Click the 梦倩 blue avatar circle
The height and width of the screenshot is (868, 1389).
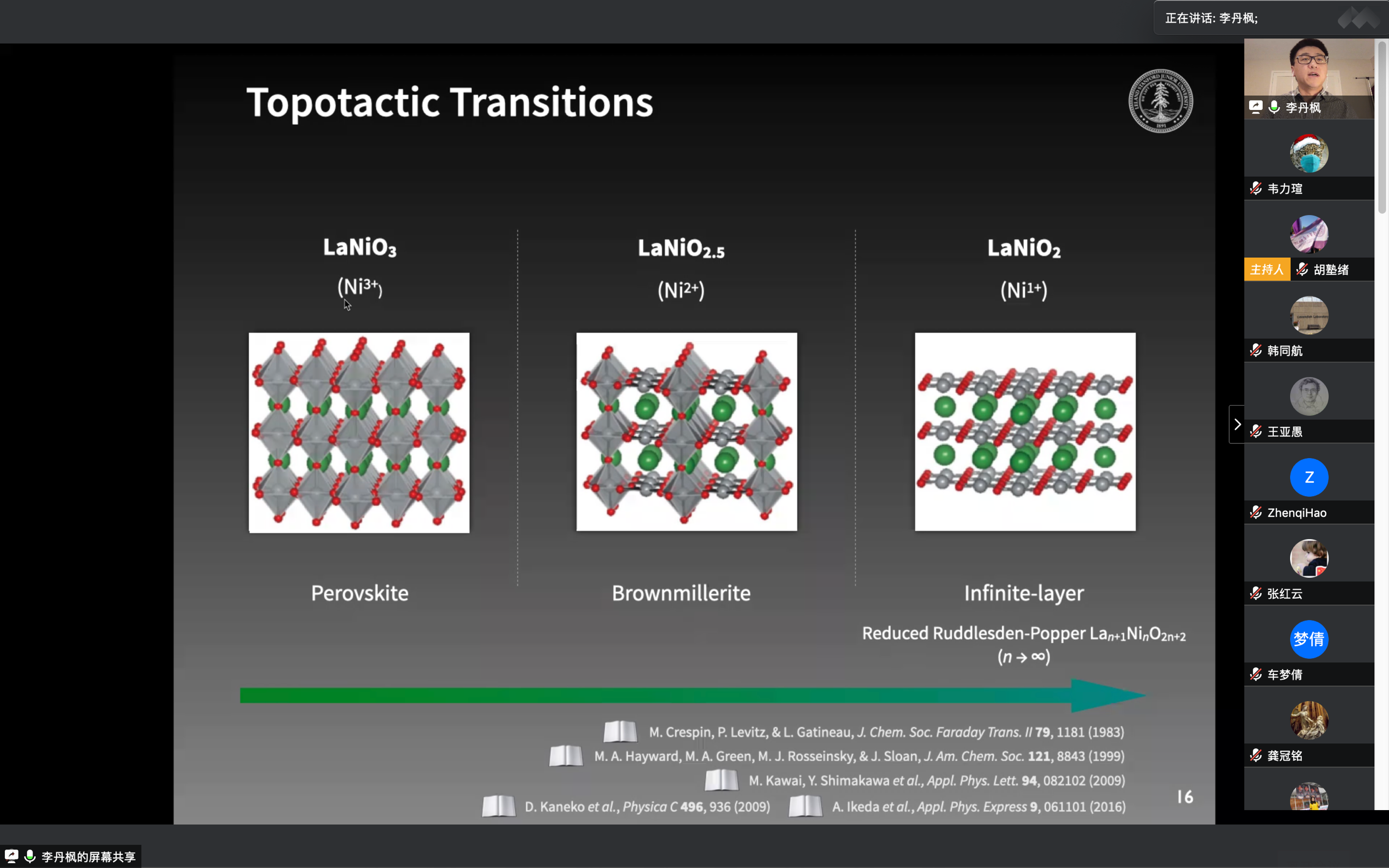coord(1309,639)
